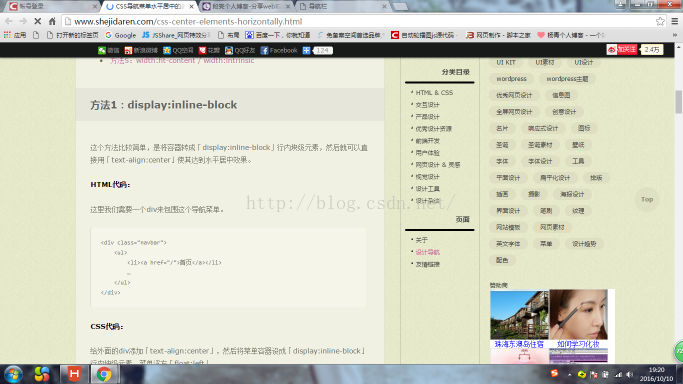Open 用户体验 category link

click(x=427, y=153)
